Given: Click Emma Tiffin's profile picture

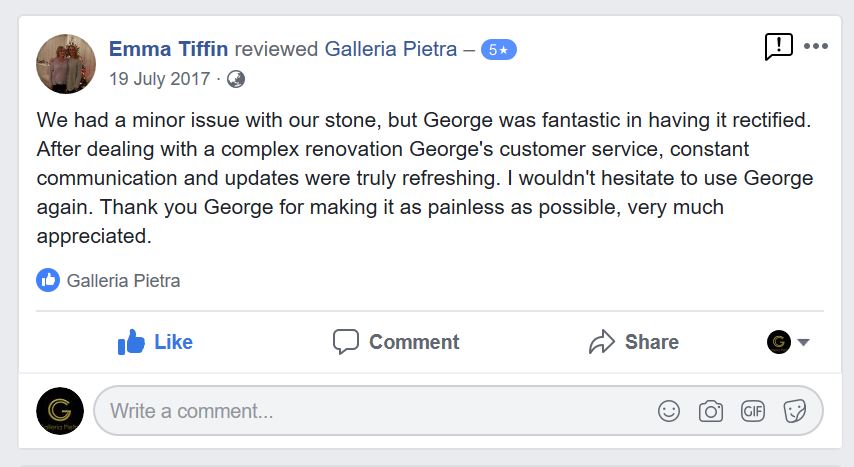Looking at the screenshot, I should [66, 63].
